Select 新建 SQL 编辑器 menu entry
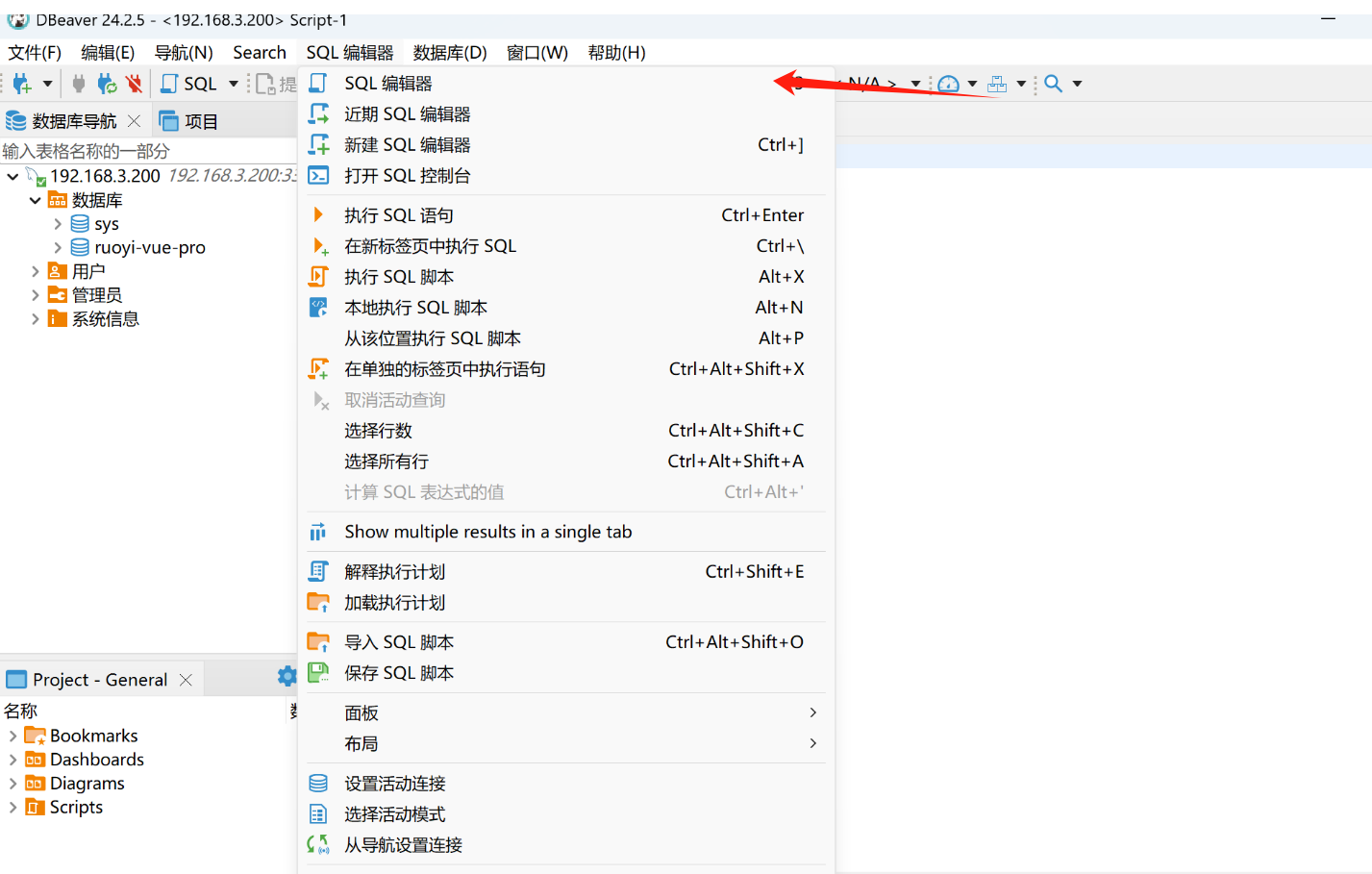The width and height of the screenshot is (1372, 874). [x=407, y=145]
